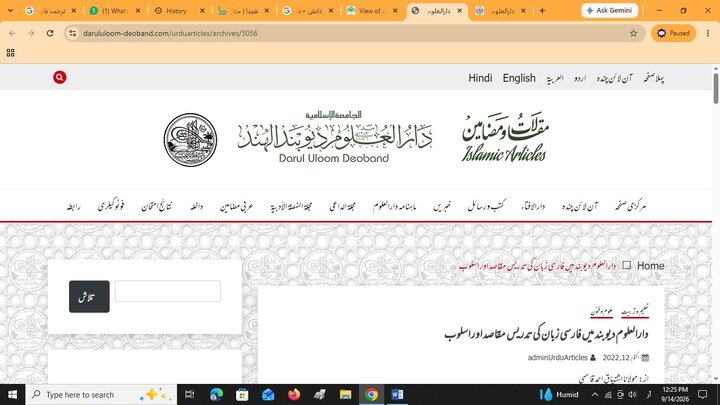Open Outlook from taskbar

268,394
